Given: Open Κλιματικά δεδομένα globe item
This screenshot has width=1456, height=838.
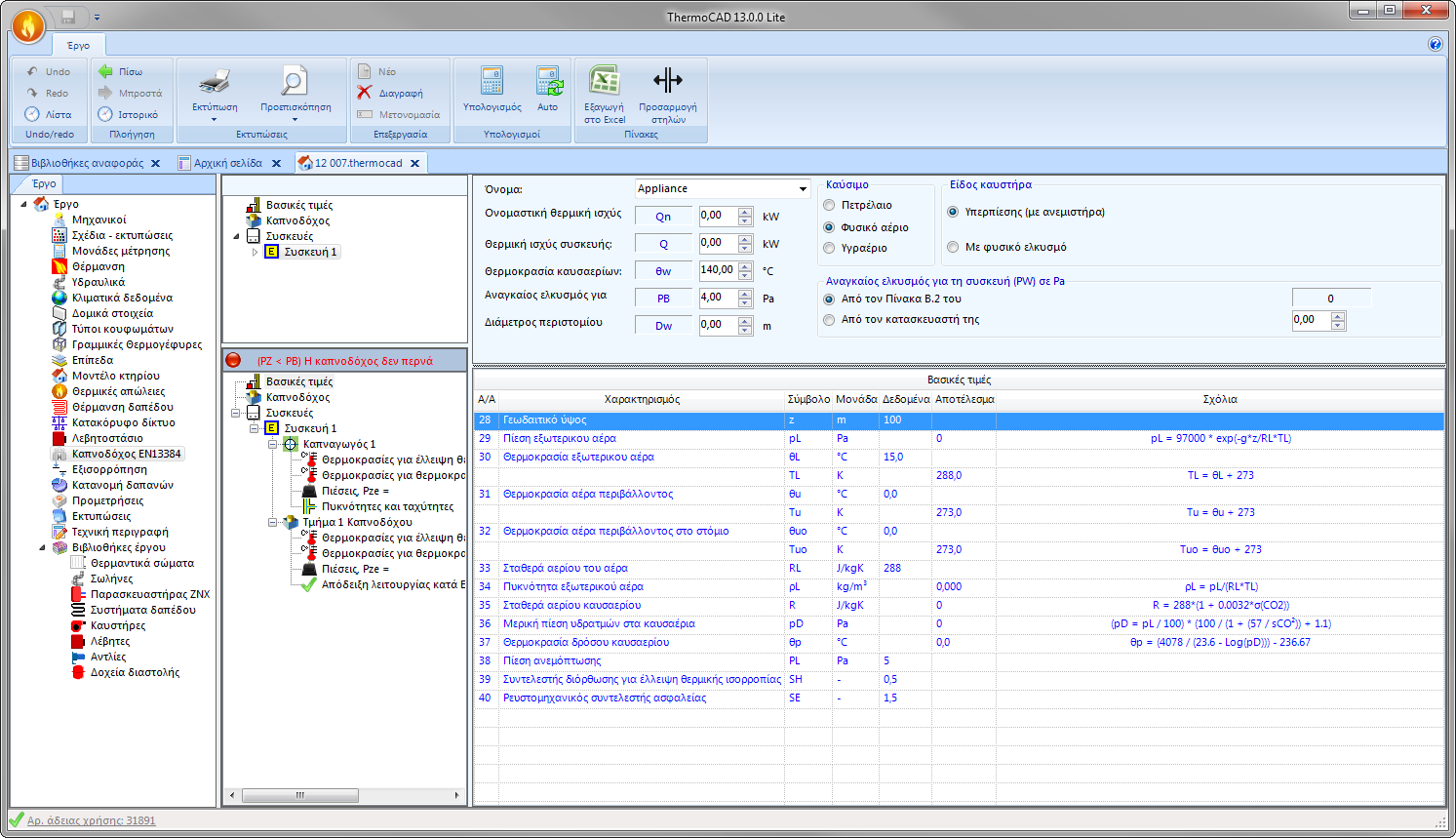Looking at the screenshot, I should (x=122, y=298).
